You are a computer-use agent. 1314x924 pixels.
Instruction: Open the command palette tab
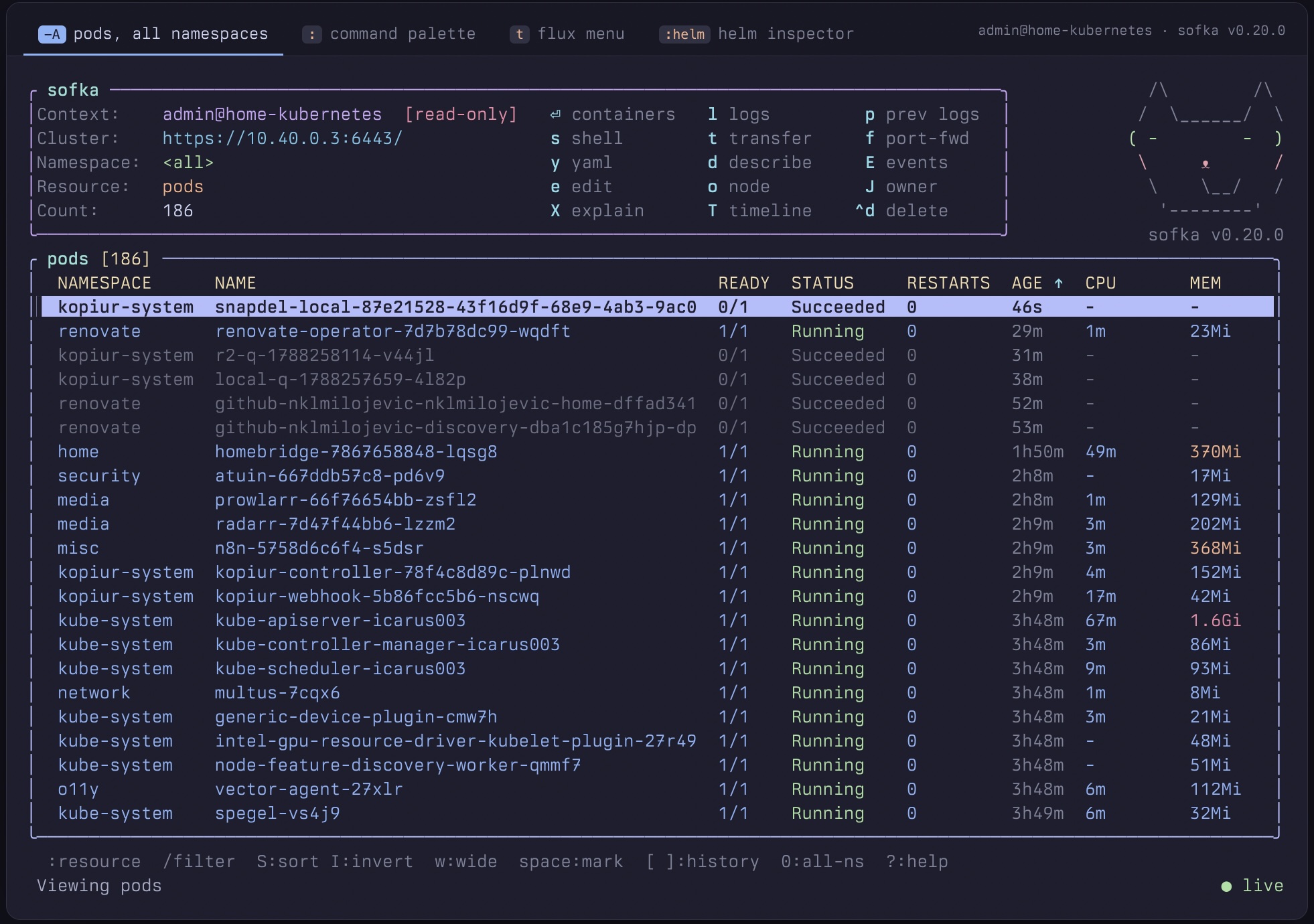pyautogui.click(x=388, y=34)
